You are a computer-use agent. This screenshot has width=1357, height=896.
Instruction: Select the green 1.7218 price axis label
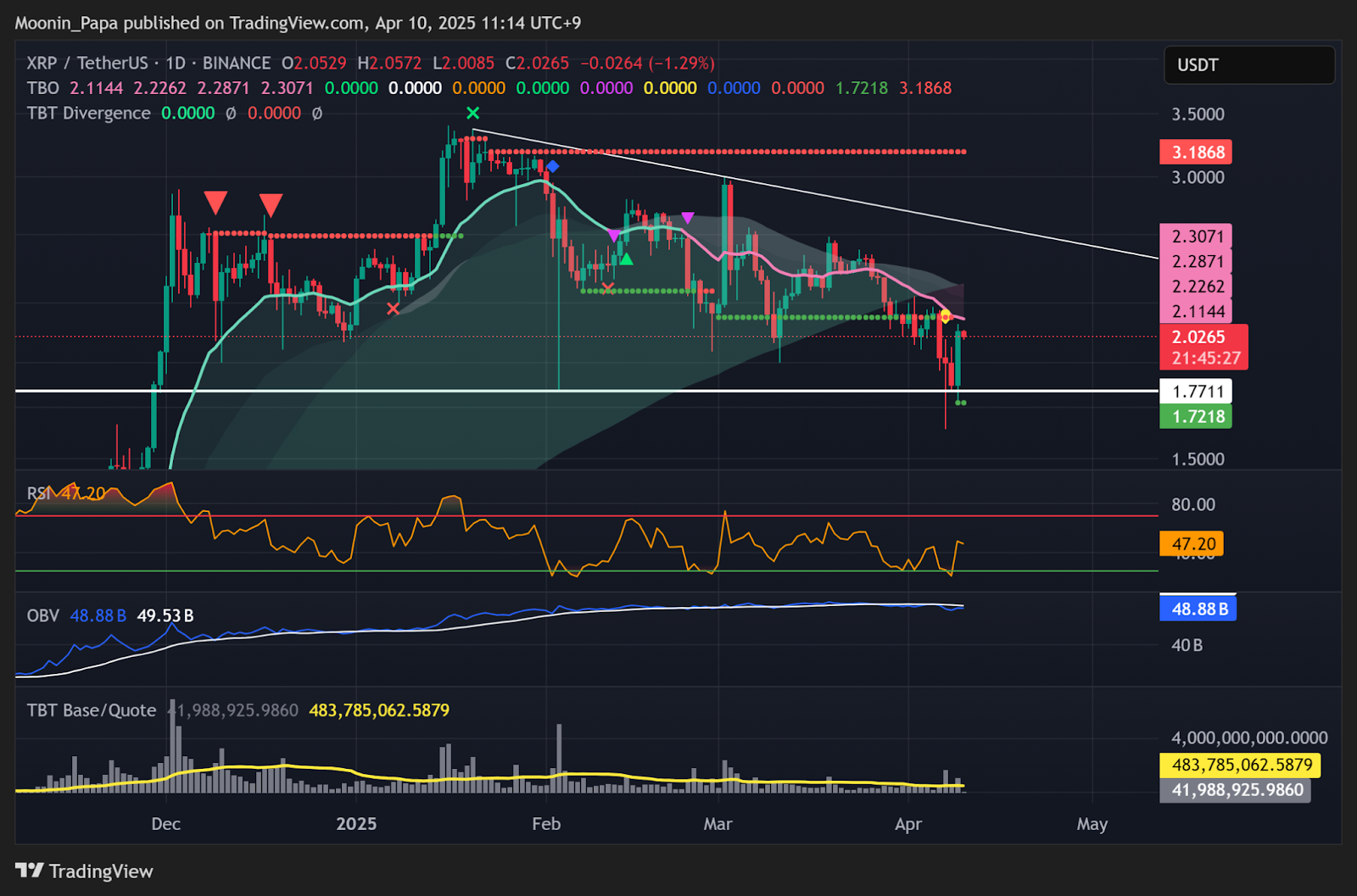point(1196,416)
